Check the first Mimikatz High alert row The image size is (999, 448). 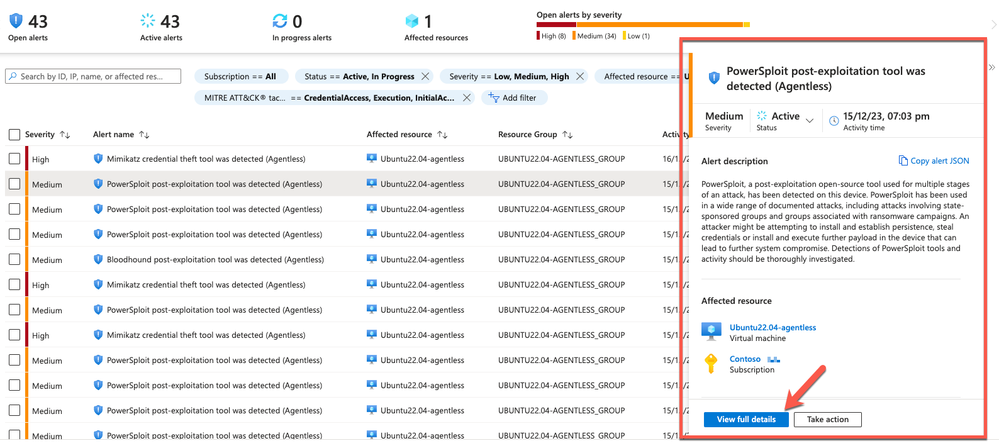click(15, 158)
